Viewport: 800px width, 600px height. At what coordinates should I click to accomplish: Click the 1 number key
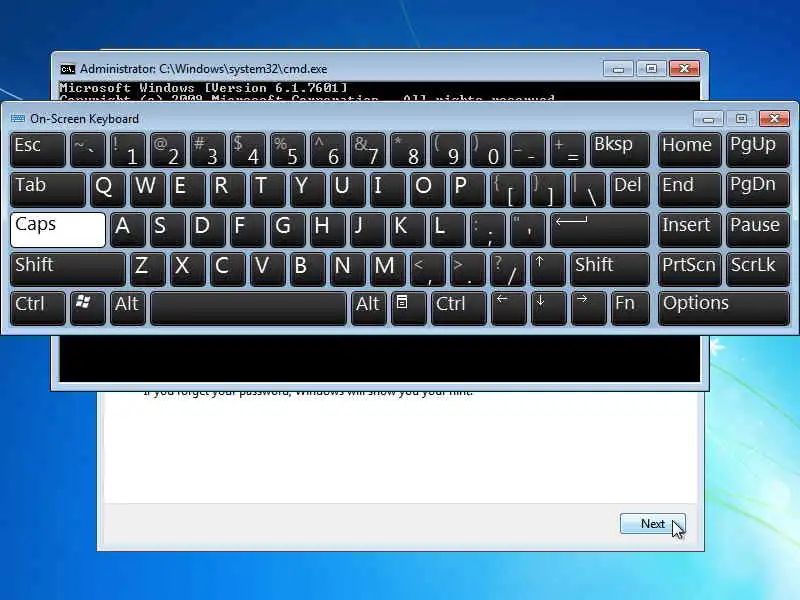pos(128,149)
